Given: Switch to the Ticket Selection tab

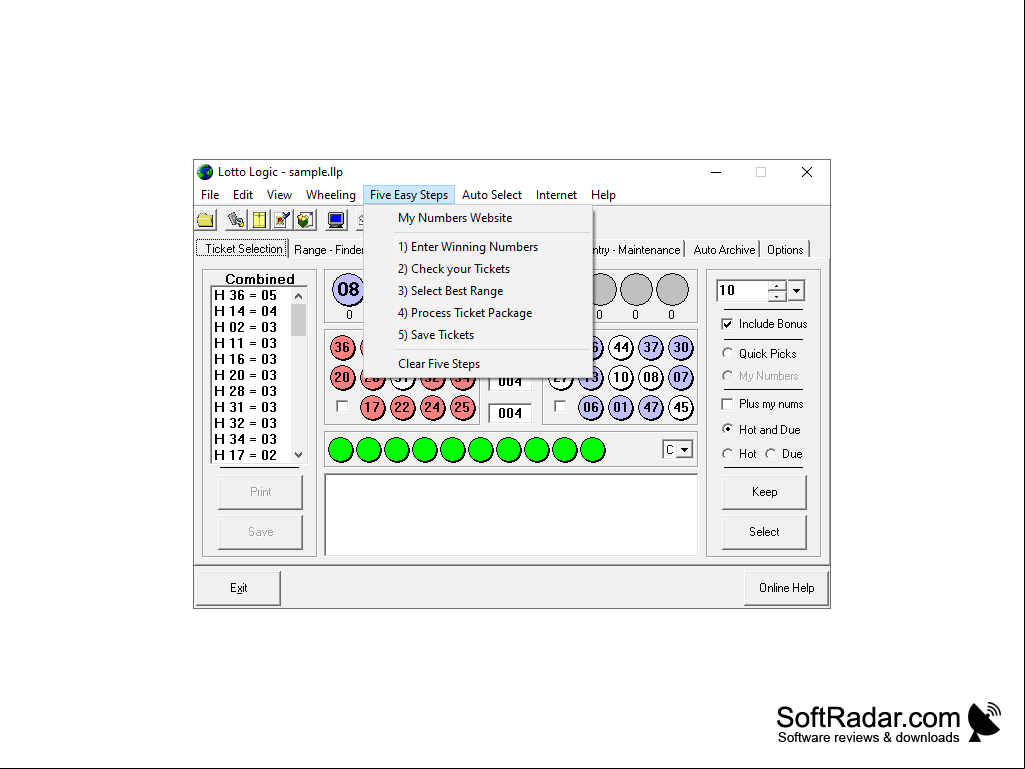Looking at the screenshot, I should click(243, 248).
